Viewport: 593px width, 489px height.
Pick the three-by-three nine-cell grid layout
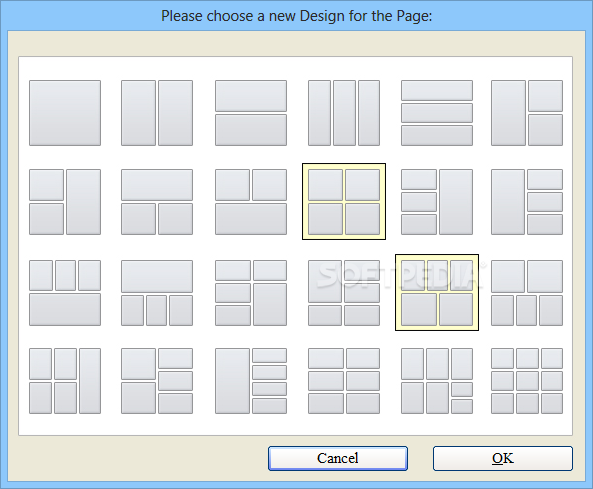click(x=527, y=381)
